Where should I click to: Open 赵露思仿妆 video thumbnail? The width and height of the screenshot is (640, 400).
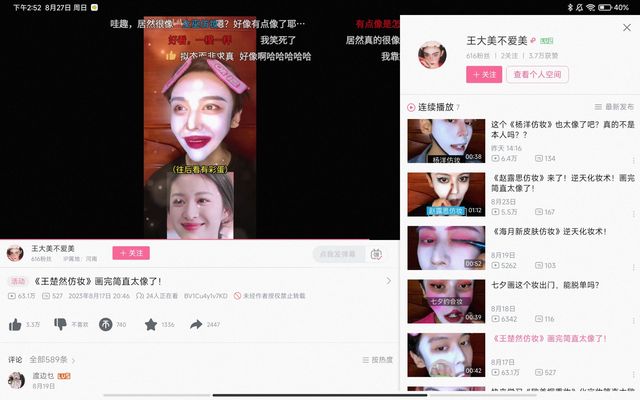pyautogui.click(x=446, y=194)
